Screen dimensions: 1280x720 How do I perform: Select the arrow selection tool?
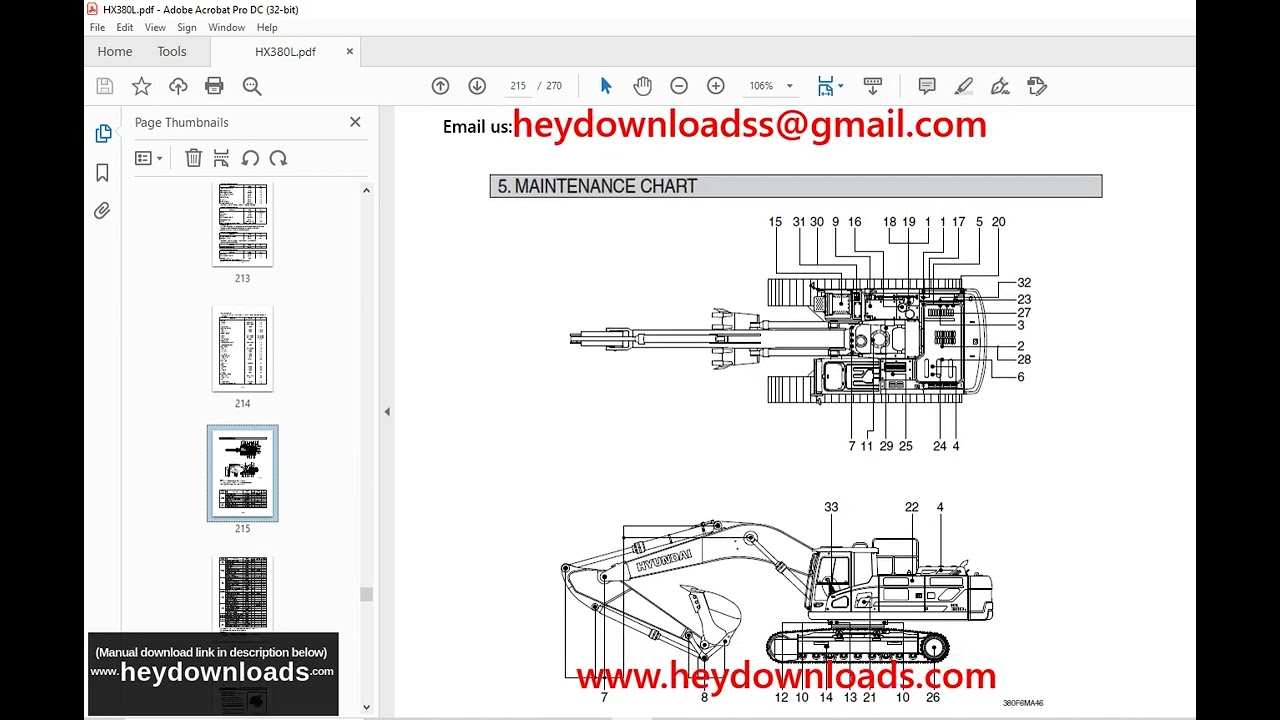click(x=605, y=86)
